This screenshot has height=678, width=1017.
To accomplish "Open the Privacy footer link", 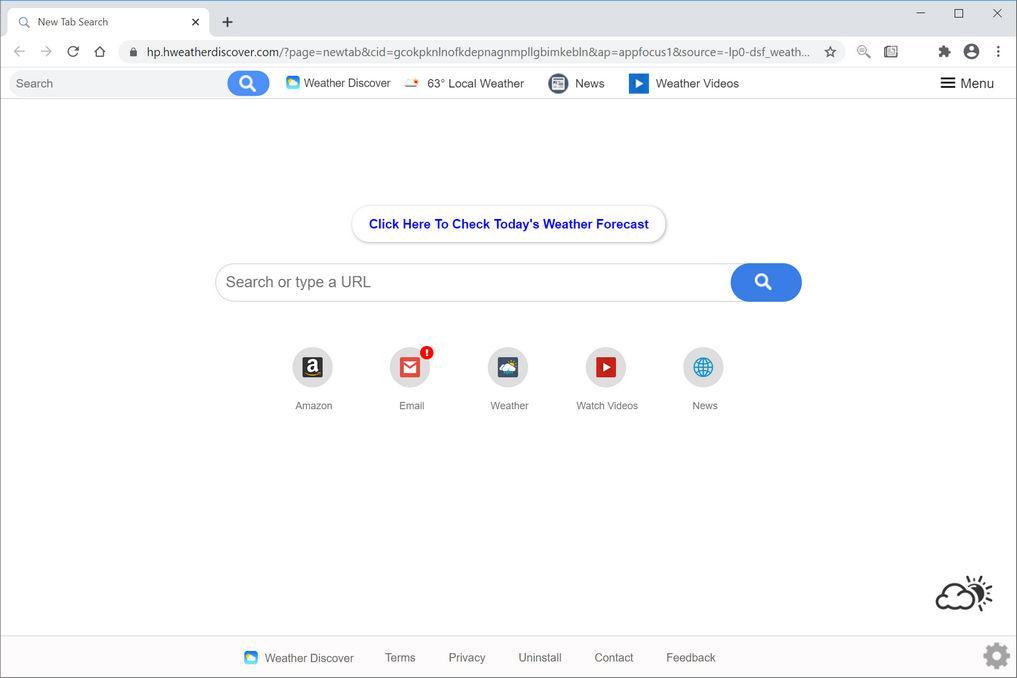I will (x=467, y=658).
